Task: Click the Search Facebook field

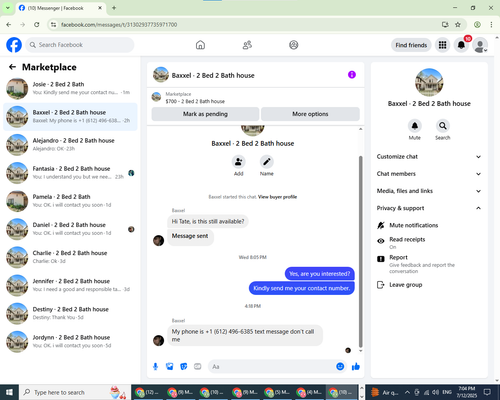Action: [80, 45]
